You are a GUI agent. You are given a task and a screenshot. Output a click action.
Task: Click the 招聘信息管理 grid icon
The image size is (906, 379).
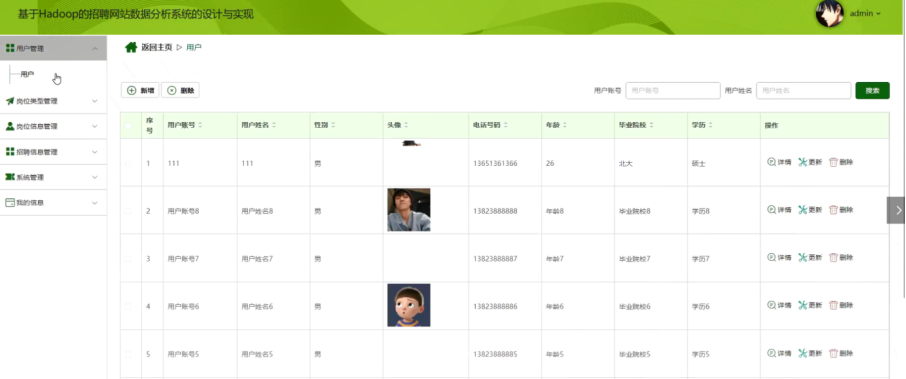[10, 152]
